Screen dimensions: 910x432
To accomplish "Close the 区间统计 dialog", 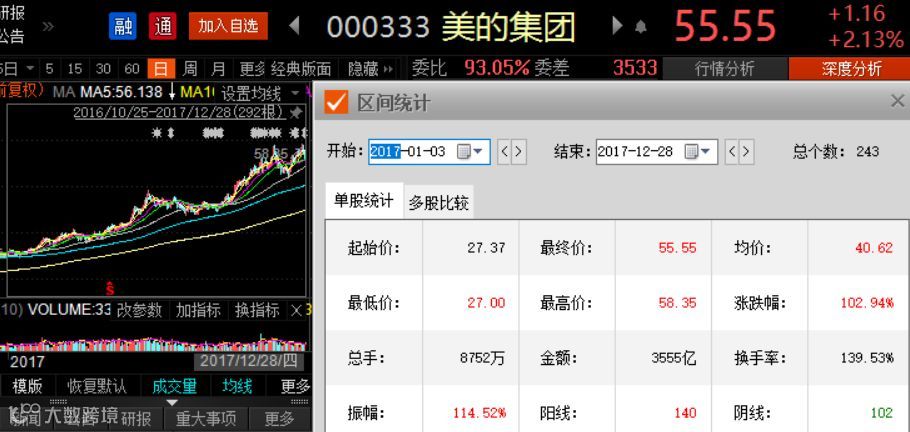I will (x=897, y=101).
